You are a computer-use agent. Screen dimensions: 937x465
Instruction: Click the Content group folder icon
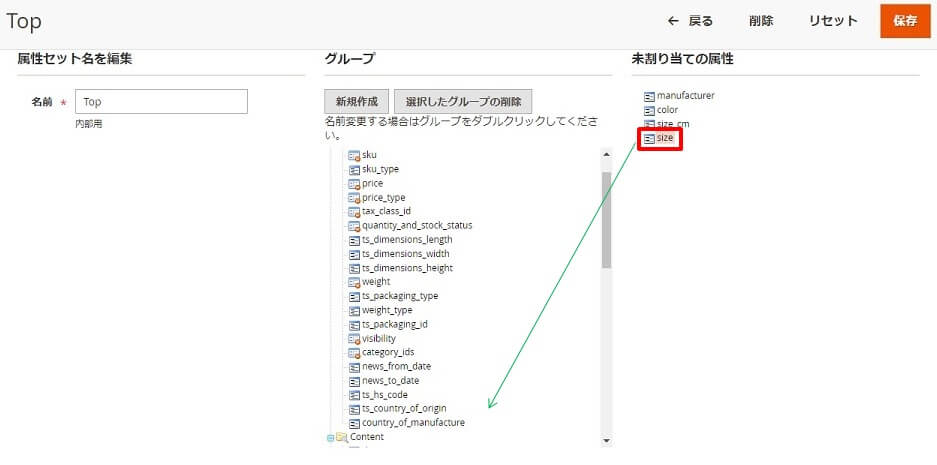tap(342, 438)
